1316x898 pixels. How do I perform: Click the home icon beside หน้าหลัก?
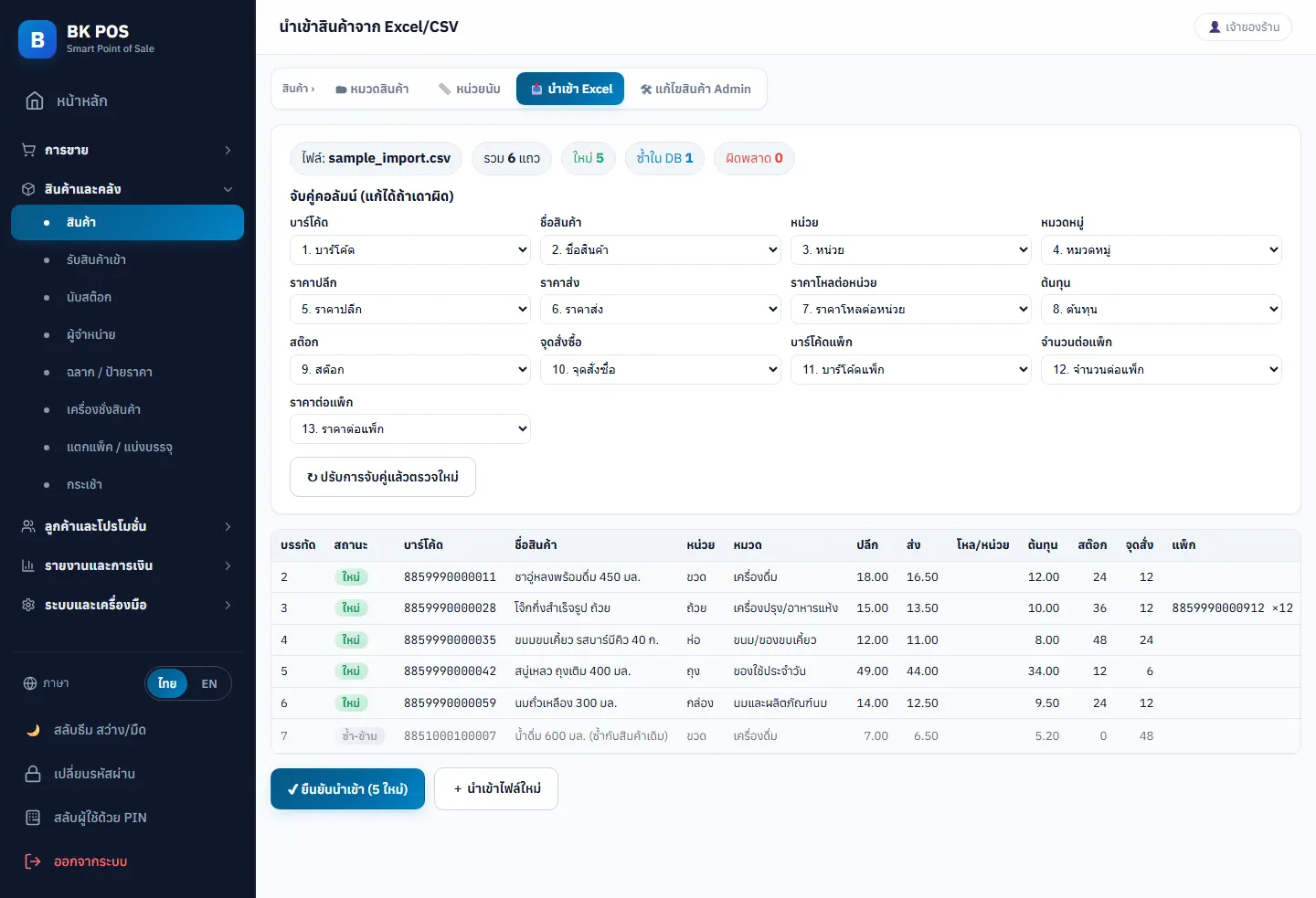[x=35, y=101]
